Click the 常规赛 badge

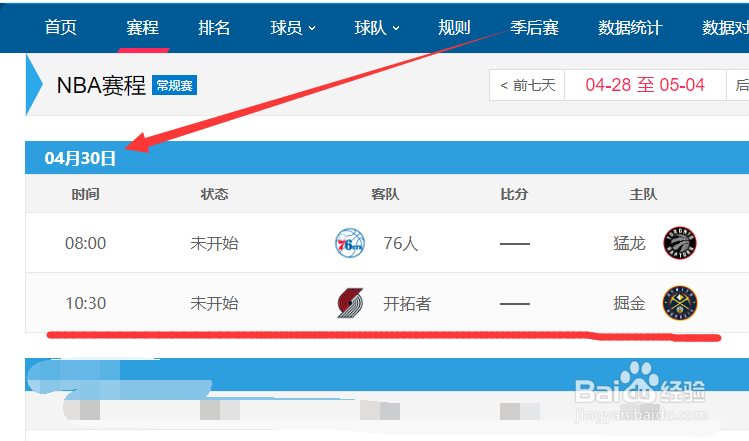pos(174,86)
